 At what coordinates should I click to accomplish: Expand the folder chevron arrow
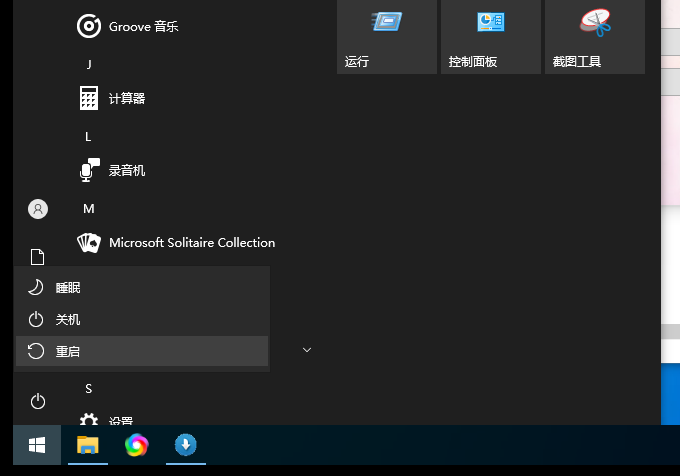(307, 350)
